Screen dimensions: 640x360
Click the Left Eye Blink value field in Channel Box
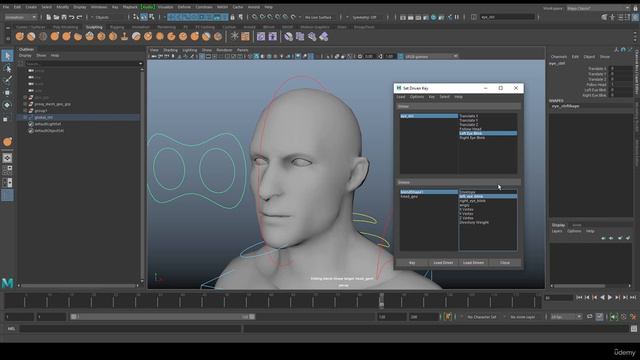620,90
